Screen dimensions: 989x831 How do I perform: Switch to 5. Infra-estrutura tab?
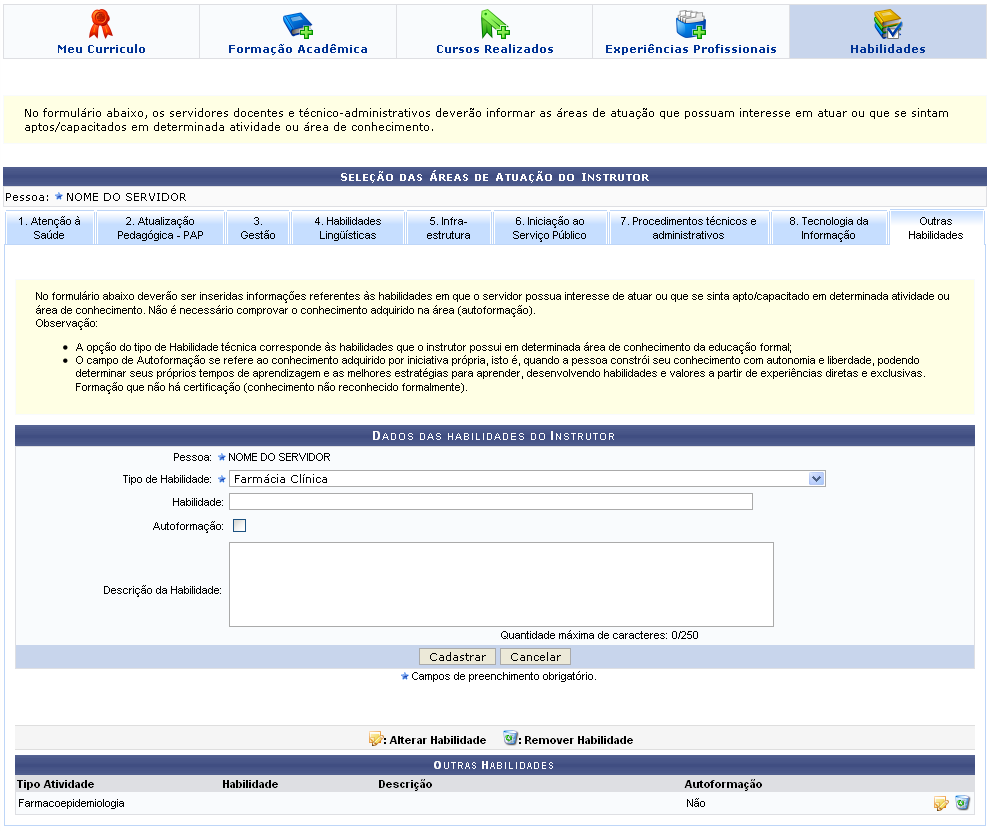448,228
